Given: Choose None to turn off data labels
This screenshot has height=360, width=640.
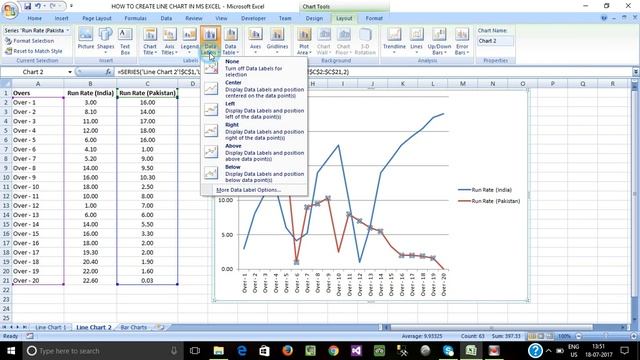Looking at the screenshot, I should pos(254,68).
